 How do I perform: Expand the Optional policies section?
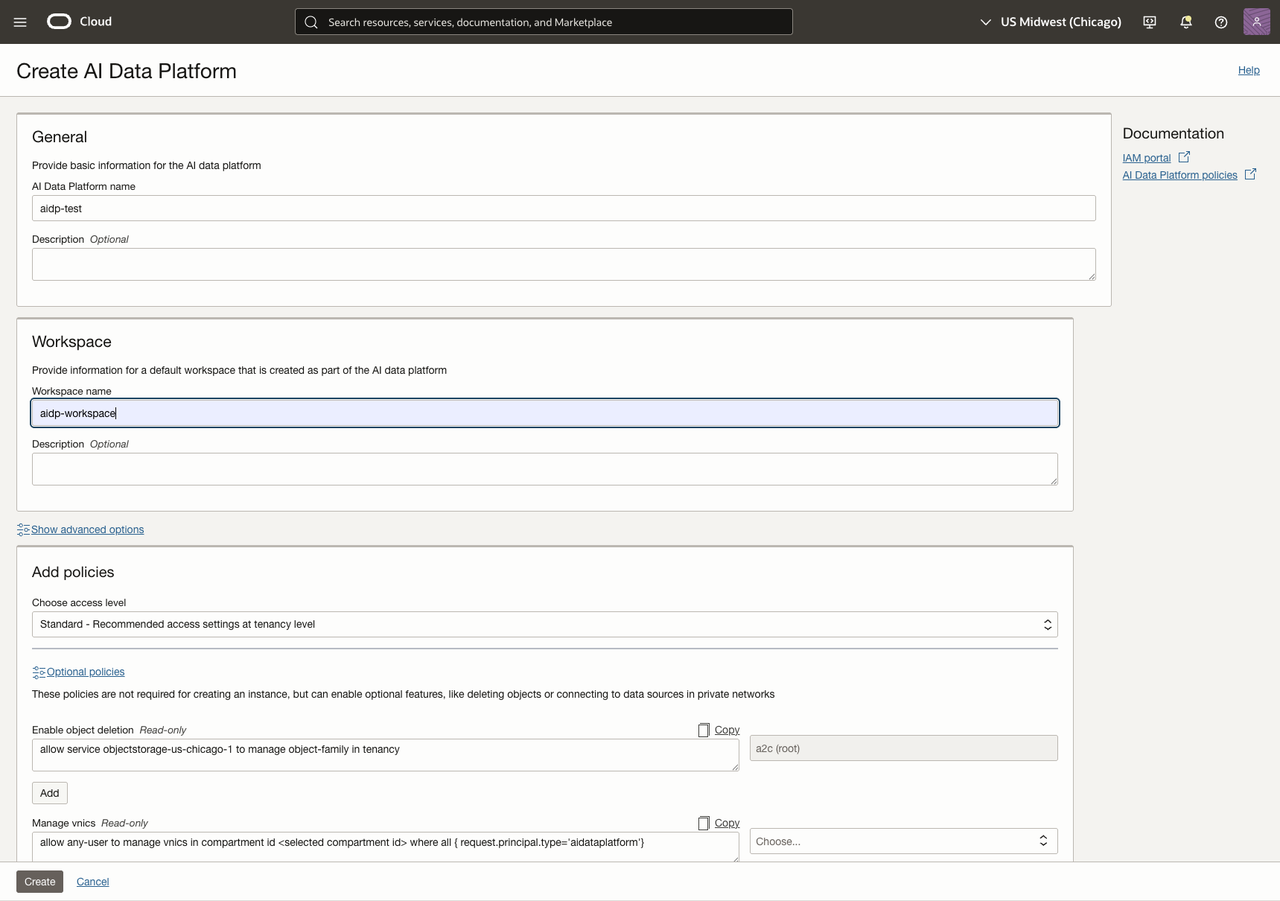tap(86, 672)
